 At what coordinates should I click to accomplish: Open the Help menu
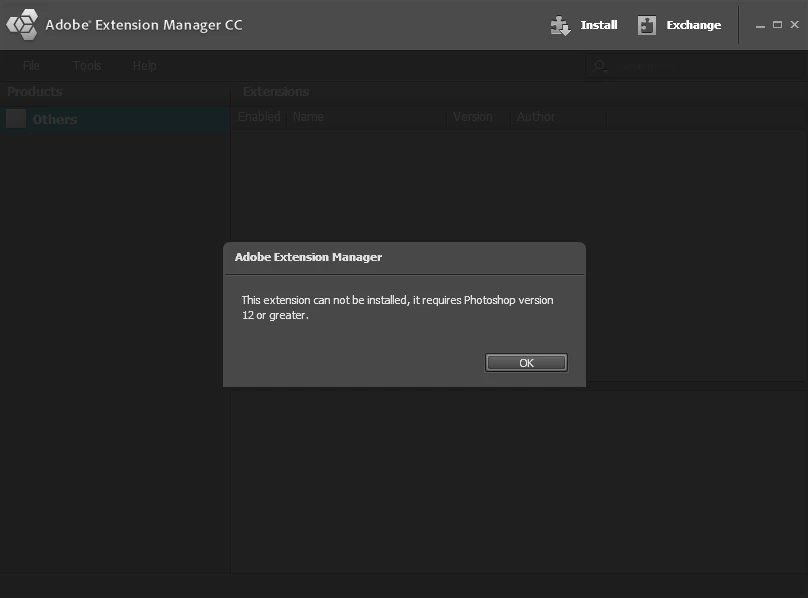(144, 65)
